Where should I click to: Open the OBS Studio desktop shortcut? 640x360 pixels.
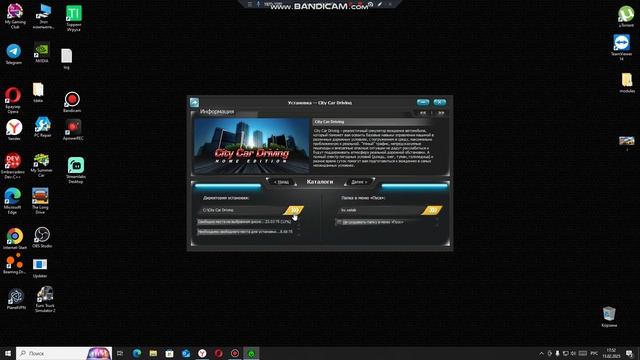point(42,237)
